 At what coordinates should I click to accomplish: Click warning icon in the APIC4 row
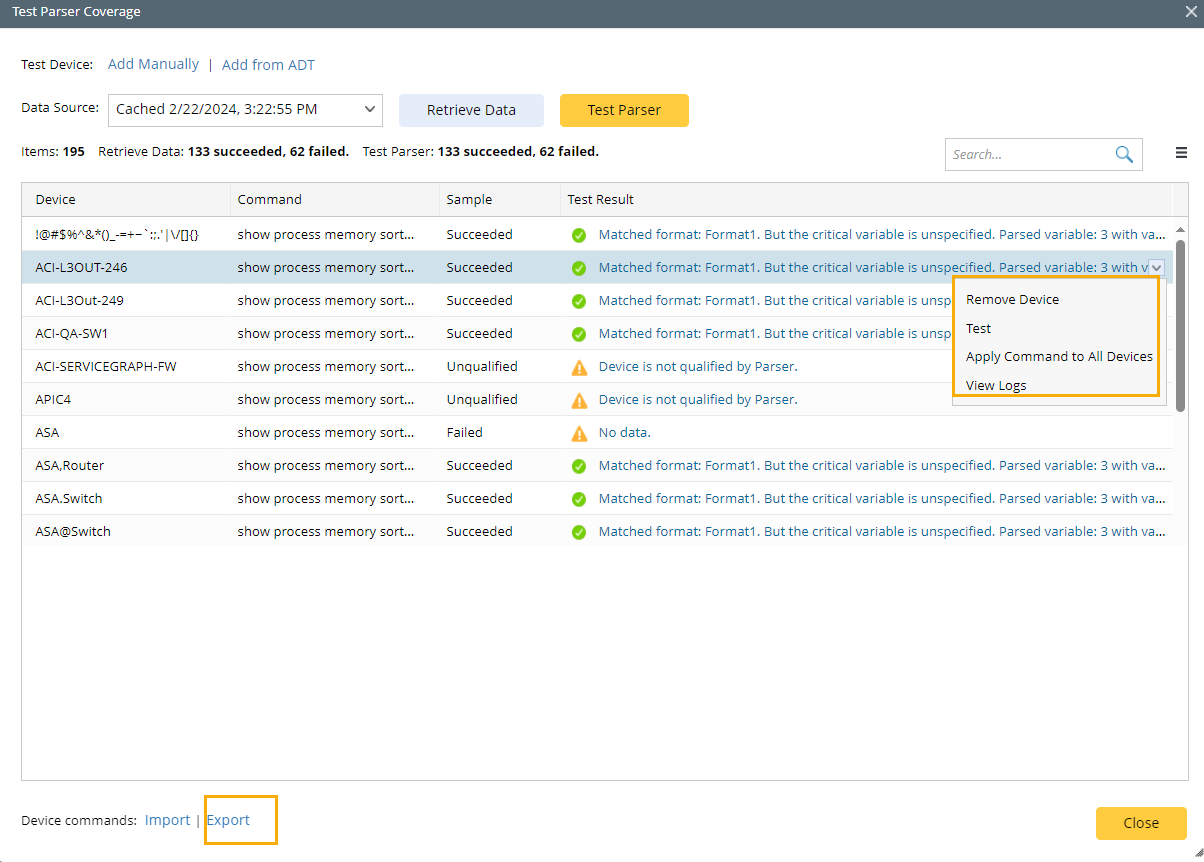tap(579, 400)
